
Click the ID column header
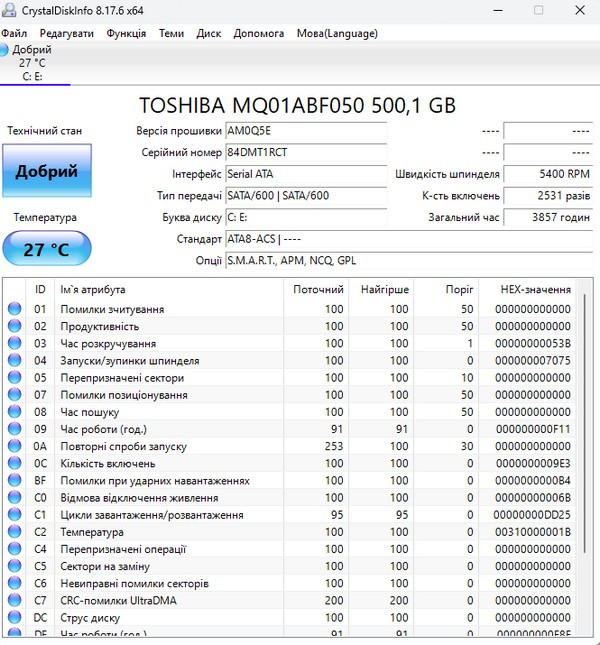pyautogui.click(x=40, y=289)
